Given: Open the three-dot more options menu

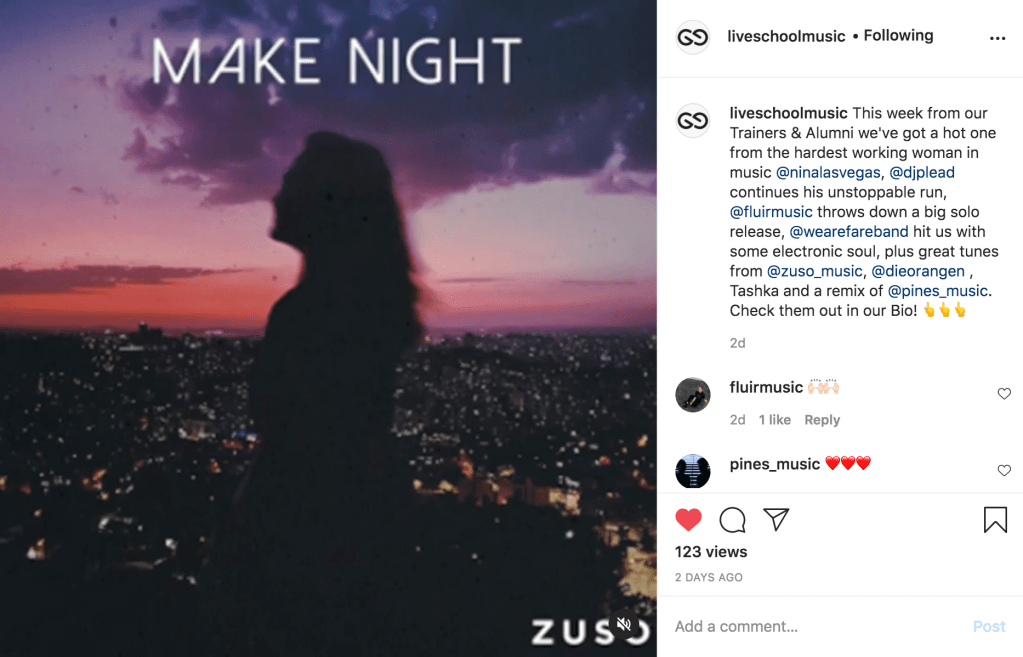Looking at the screenshot, I should pyautogui.click(x=997, y=38).
